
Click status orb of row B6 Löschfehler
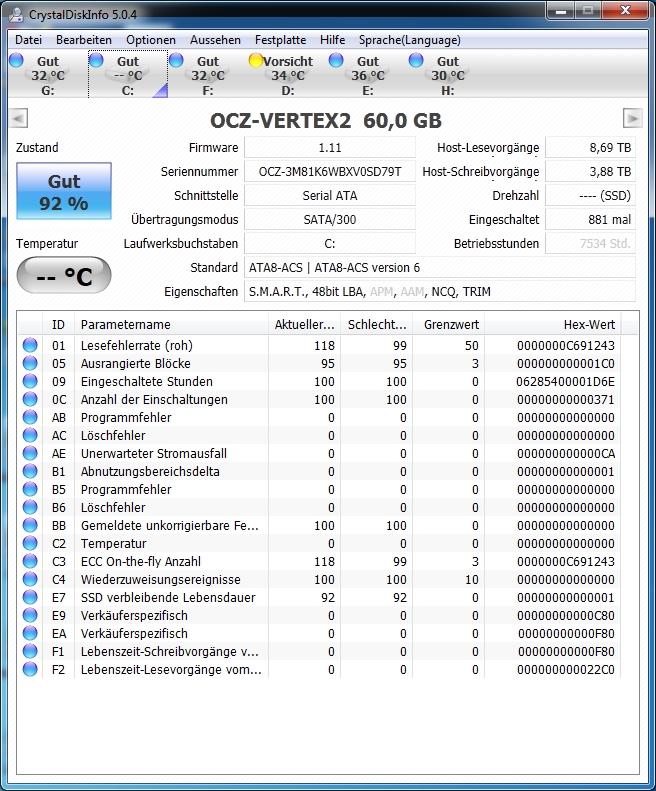(x=30, y=507)
